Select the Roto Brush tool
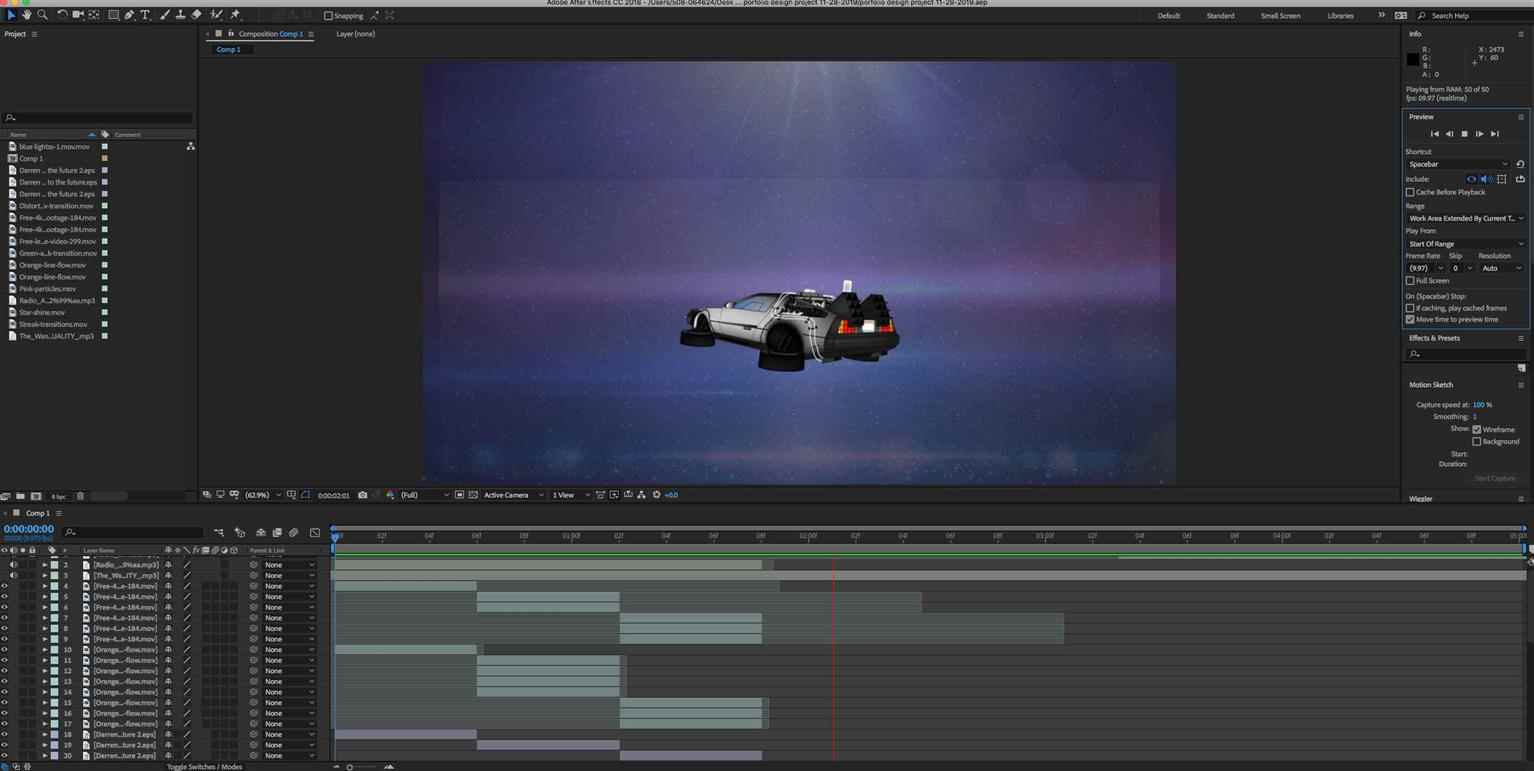This screenshot has width=1534, height=771. [216, 15]
